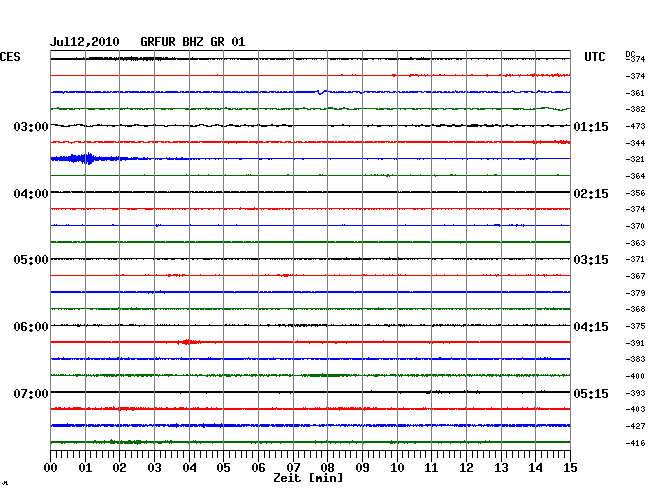Screen dimensions: 650x494
Task: Click the '06' minute tick label
Action: coord(258,468)
